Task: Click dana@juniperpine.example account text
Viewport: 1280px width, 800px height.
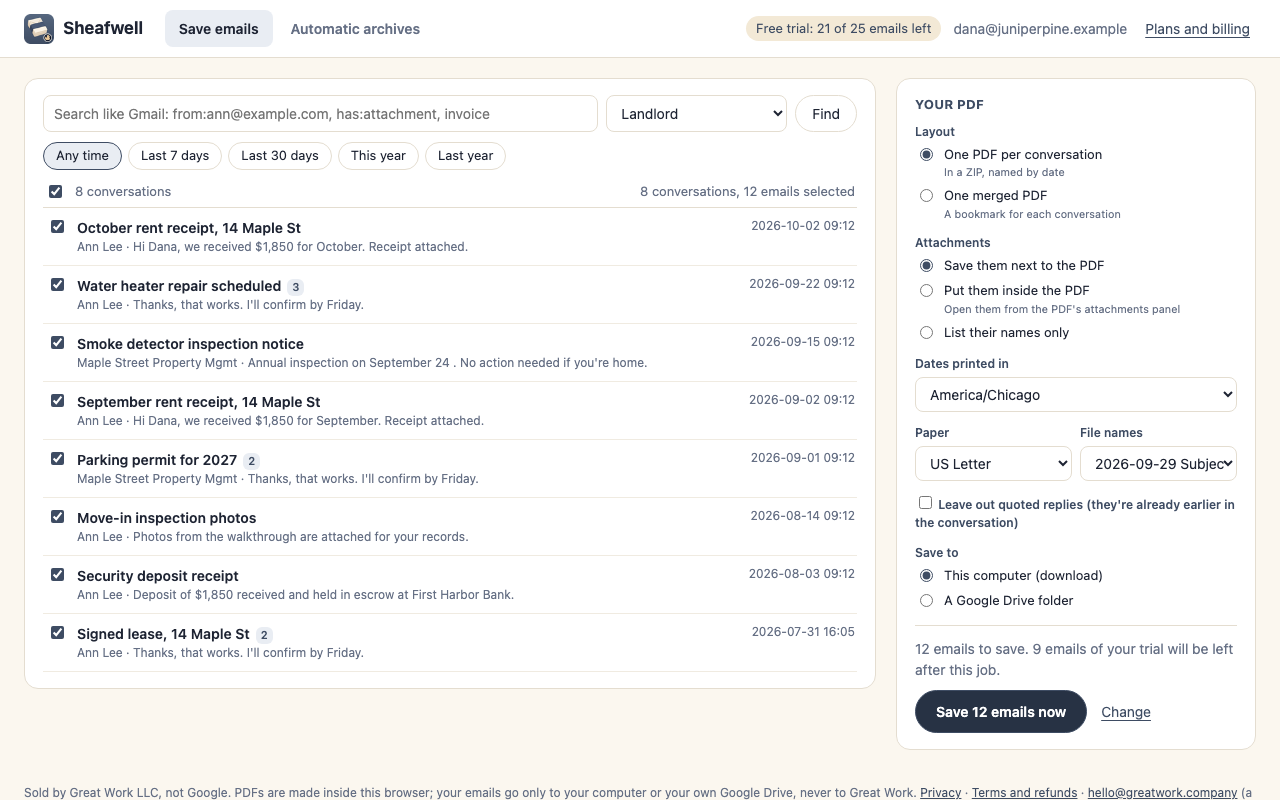Action: coord(1040,29)
